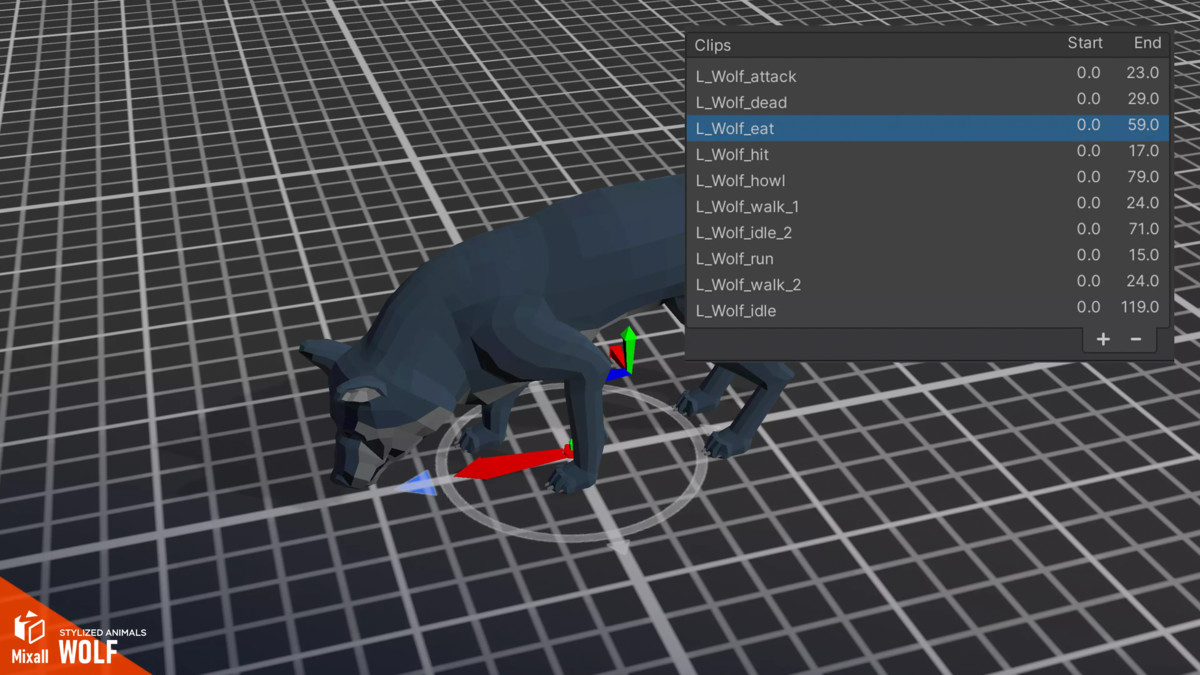Click the End column header
The width and height of the screenshot is (1200, 675).
tap(1147, 43)
